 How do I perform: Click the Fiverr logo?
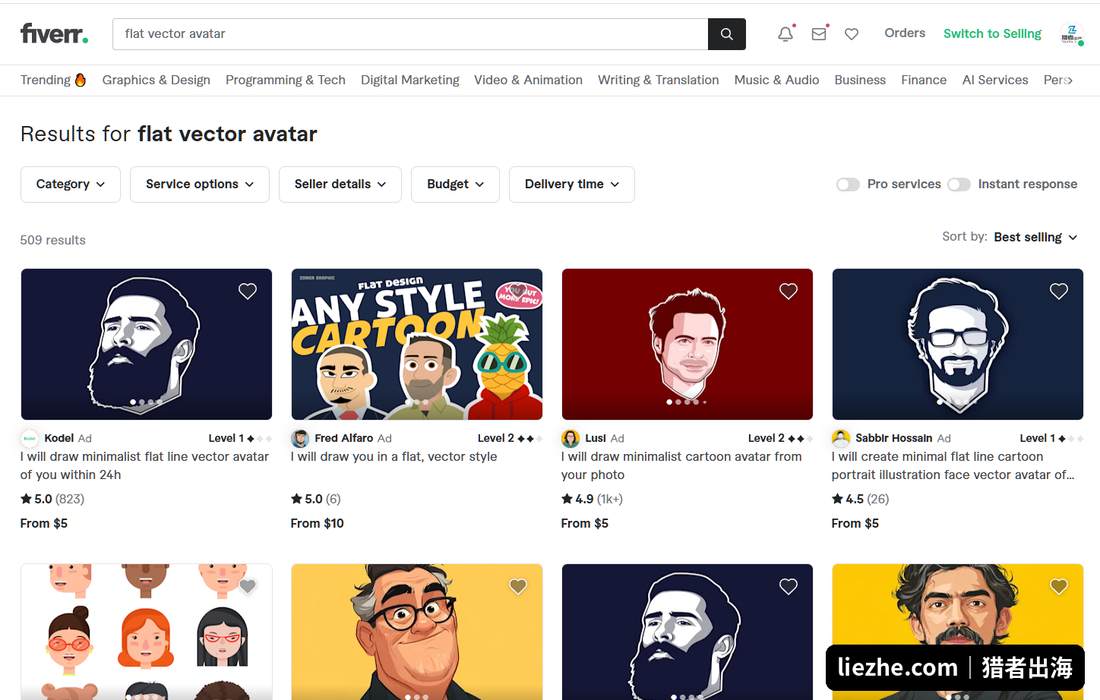click(x=54, y=33)
